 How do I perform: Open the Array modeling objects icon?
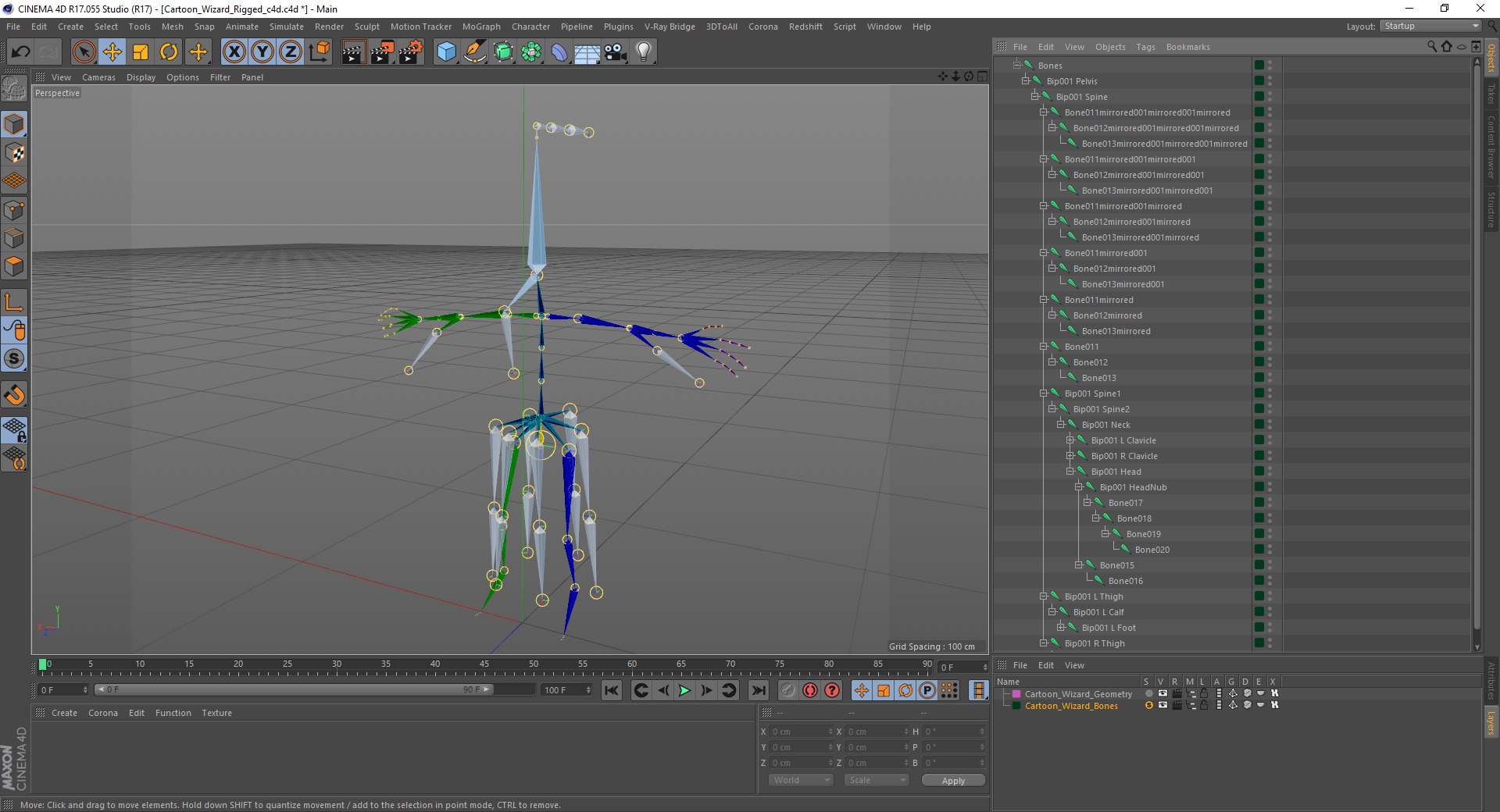tap(531, 52)
